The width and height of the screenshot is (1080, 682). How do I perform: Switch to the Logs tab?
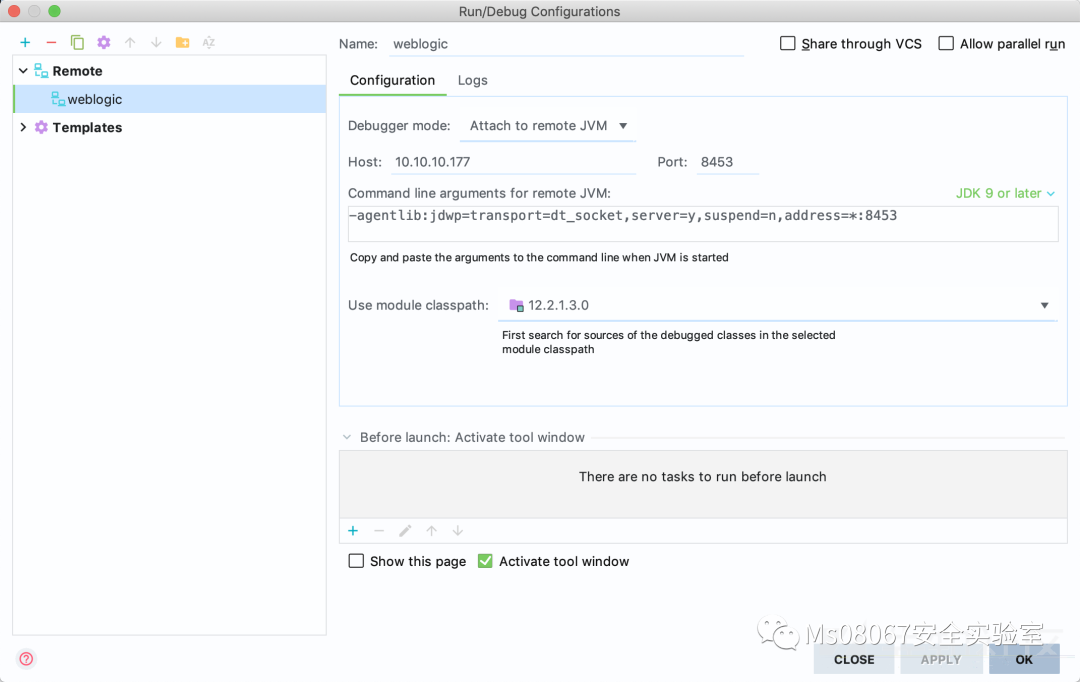pyautogui.click(x=473, y=80)
